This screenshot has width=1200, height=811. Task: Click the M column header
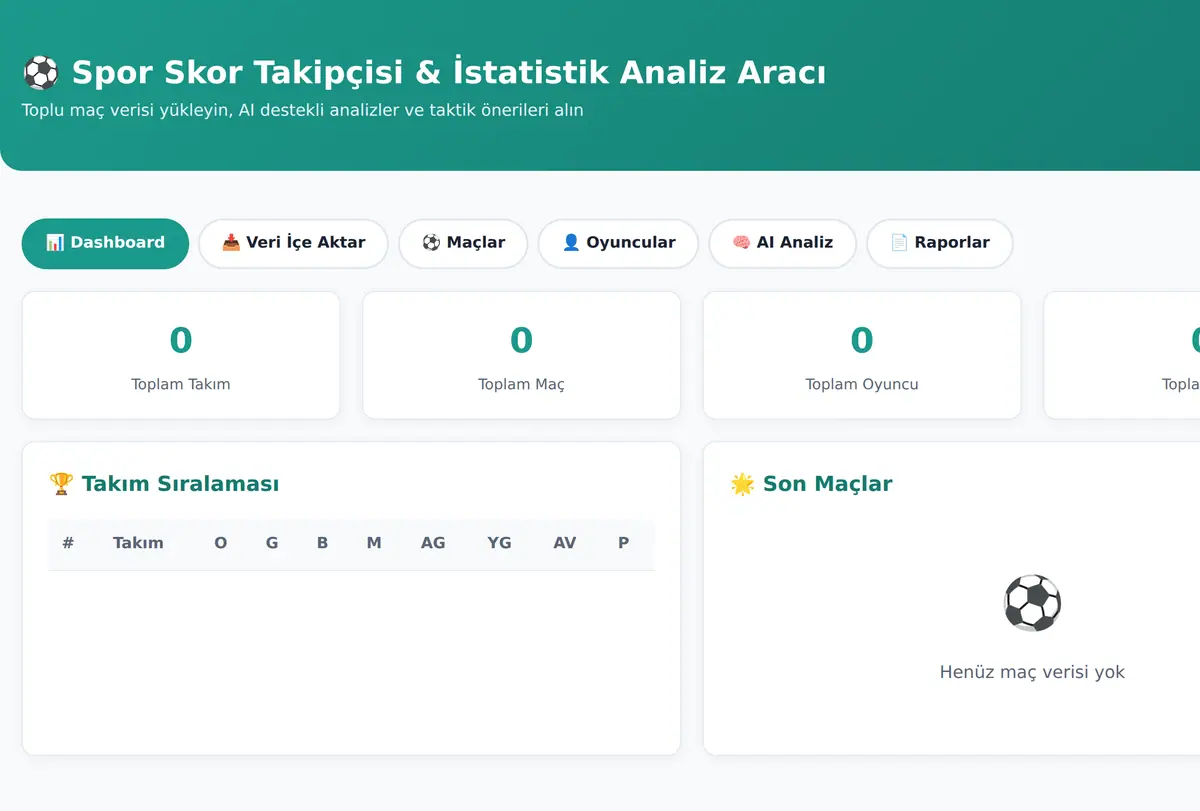point(374,543)
